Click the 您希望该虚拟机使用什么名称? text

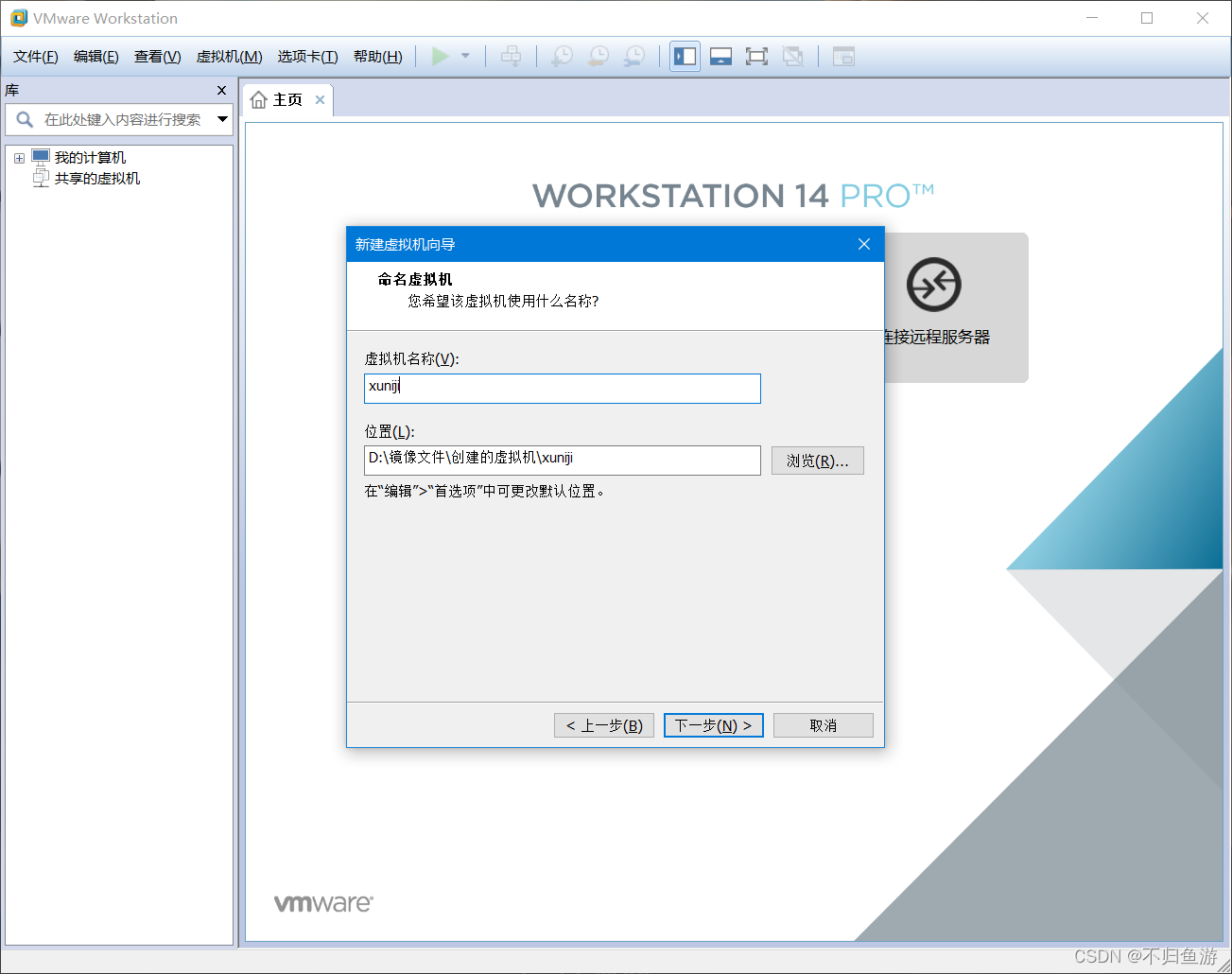point(503,301)
